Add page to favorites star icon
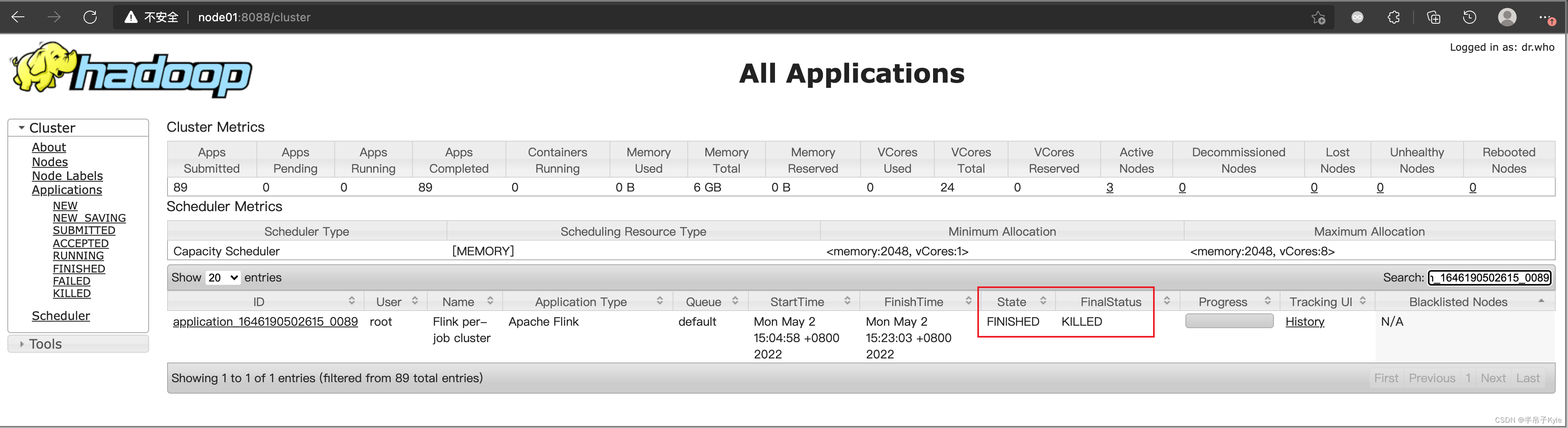The height and width of the screenshot is (428, 1568). pos(1318,18)
